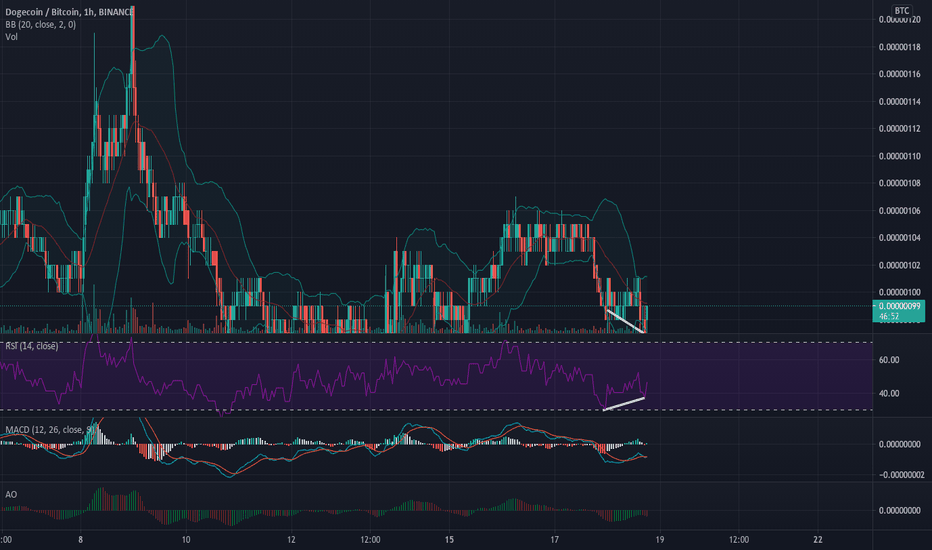Select the RSI (14, close) indicator label
This screenshot has height=550, width=932.
pyautogui.click(x=32, y=346)
